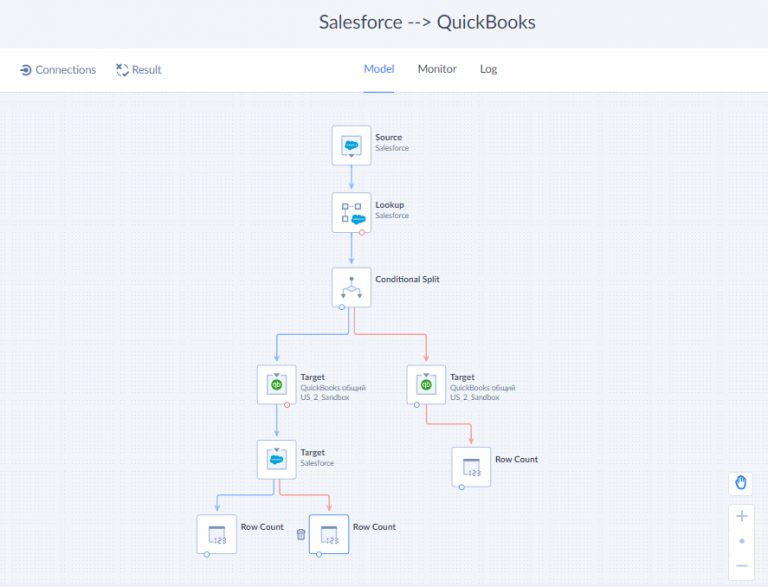Viewport: 768px width, 587px height.
Task: Click the left QuickBooks Target node icon
Action: [x=276, y=384]
